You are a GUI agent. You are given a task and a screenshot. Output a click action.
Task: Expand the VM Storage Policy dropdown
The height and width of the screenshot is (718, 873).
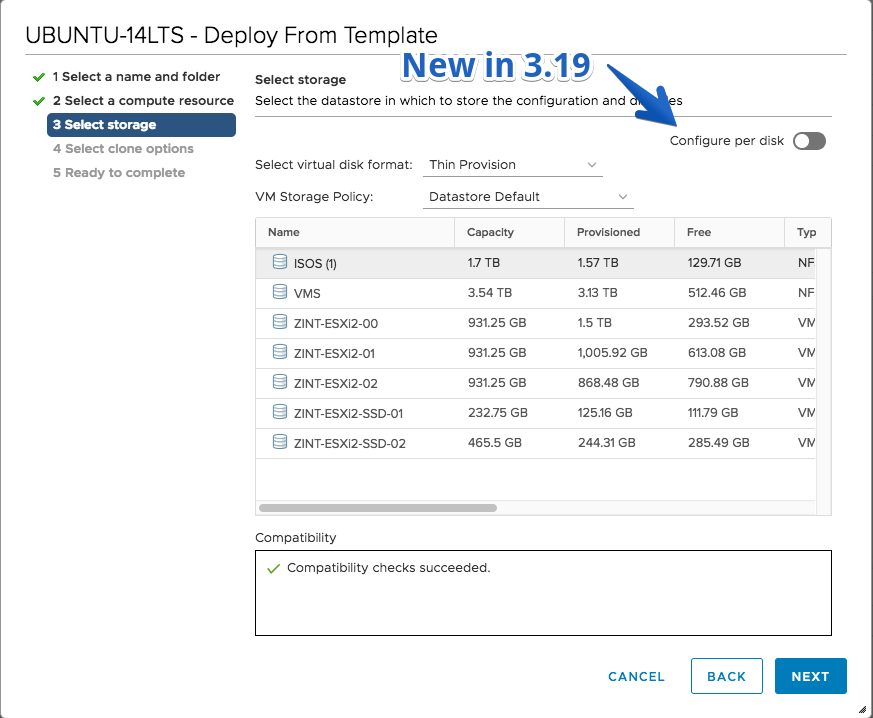528,196
